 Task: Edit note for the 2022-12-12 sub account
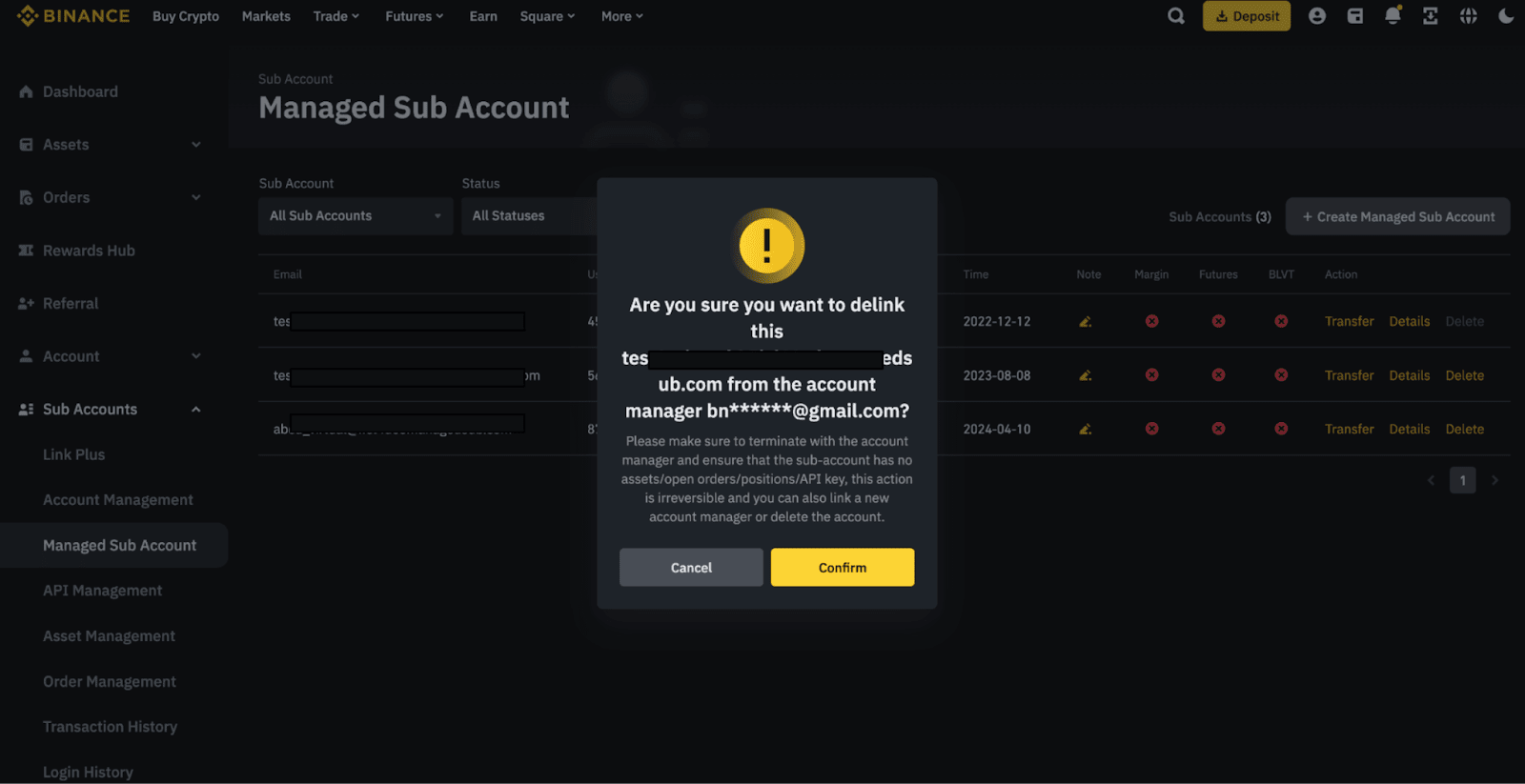[1085, 322]
